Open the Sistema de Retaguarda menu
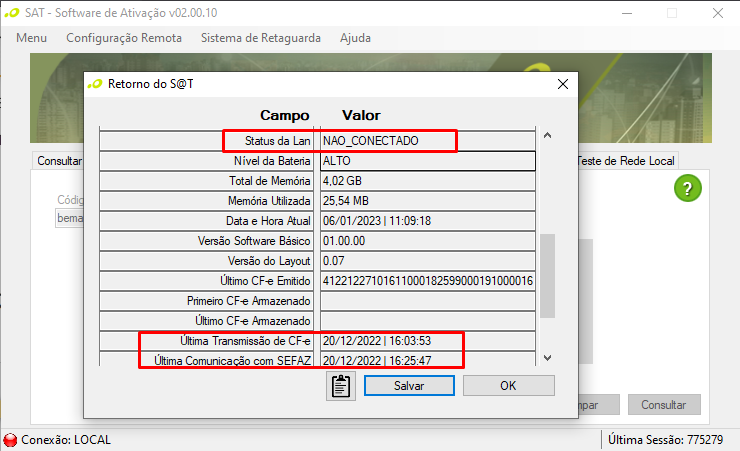The height and width of the screenshot is (451, 740). coord(261,38)
